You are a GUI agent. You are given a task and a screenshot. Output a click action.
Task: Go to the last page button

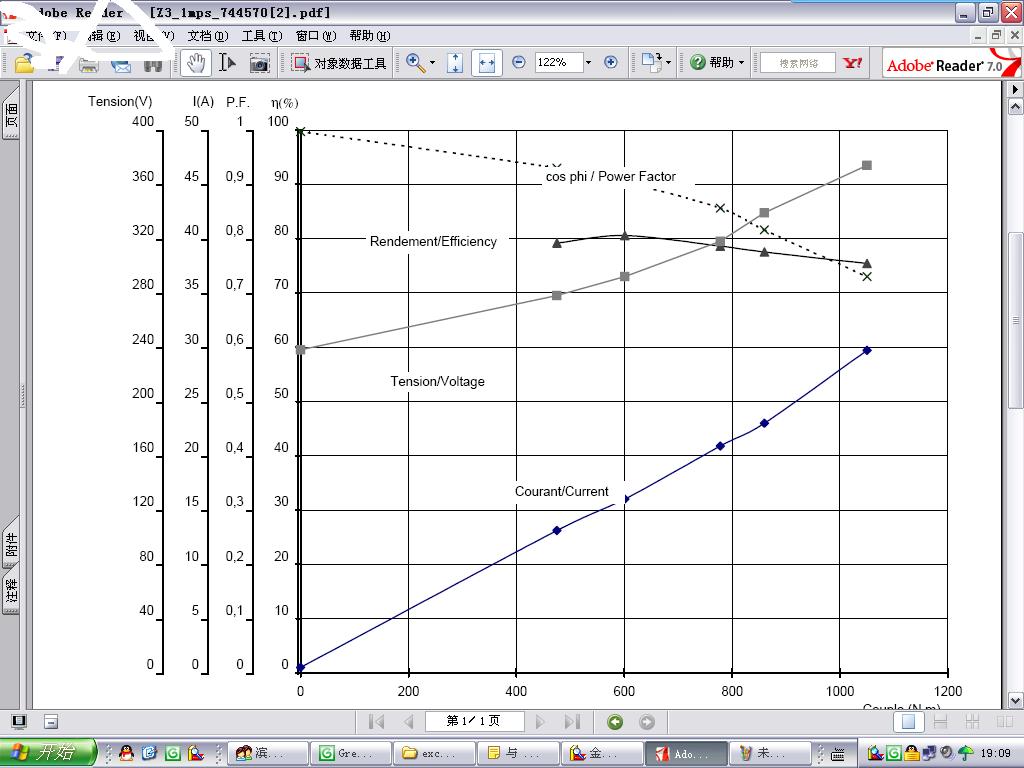coord(572,722)
